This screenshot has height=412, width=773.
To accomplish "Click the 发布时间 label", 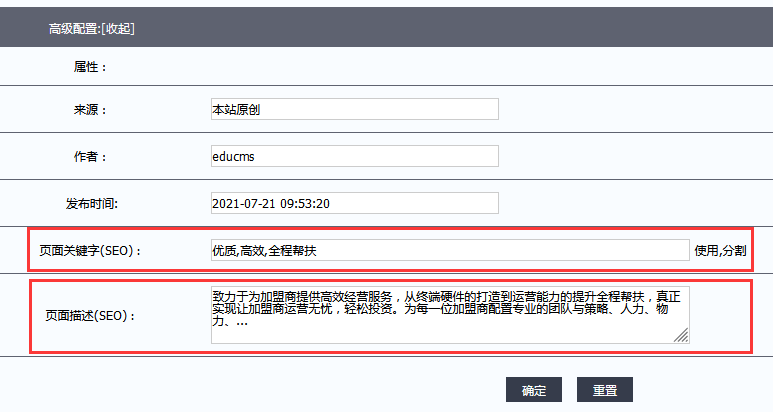I will click(x=92, y=204).
